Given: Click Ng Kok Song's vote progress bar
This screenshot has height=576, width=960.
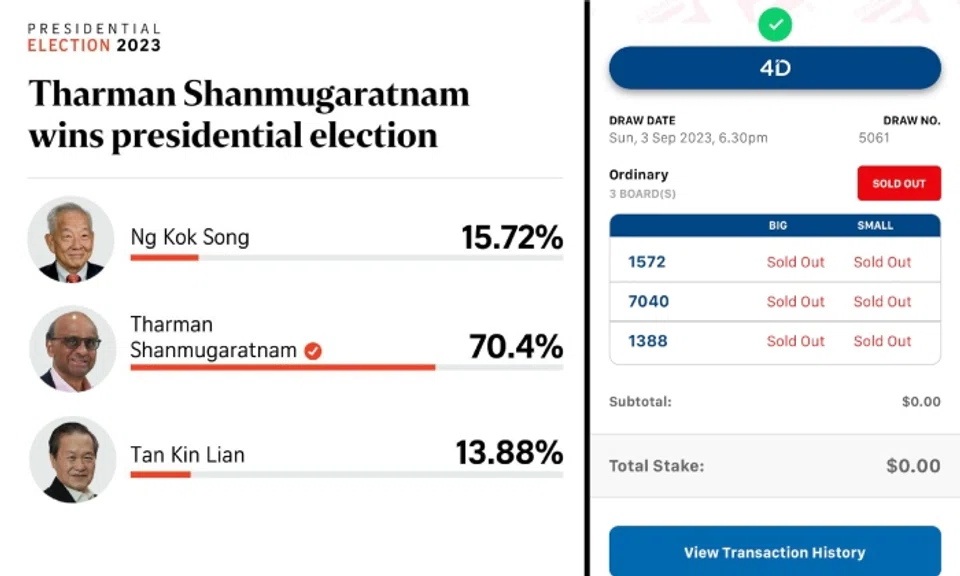Looking at the screenshot, I should [x=346, y=258].
